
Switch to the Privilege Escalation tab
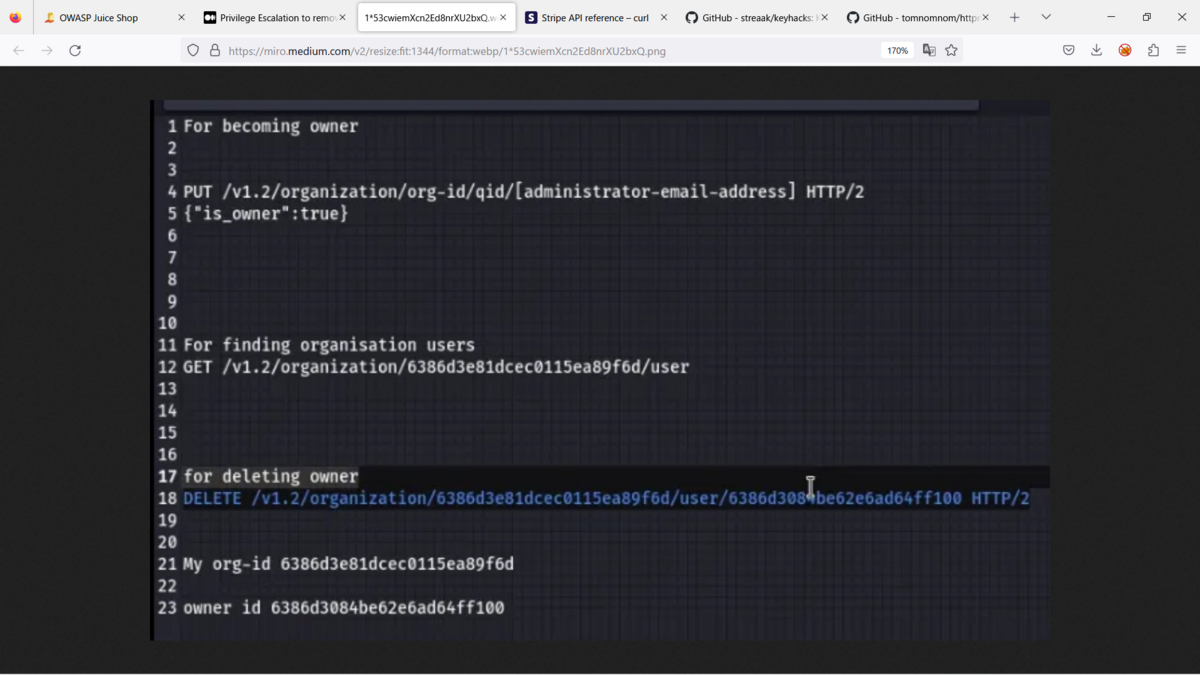pyautogui.click(x=275, y=17)
